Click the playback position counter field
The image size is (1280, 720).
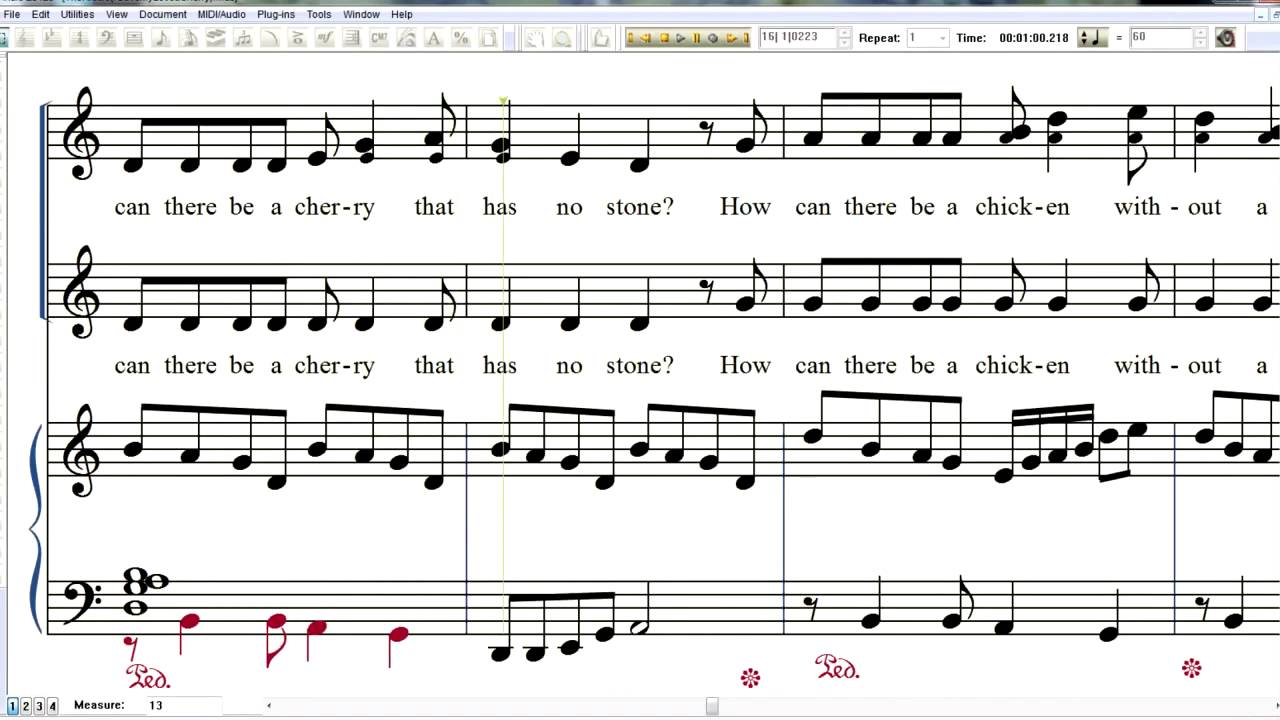[797, 38]
